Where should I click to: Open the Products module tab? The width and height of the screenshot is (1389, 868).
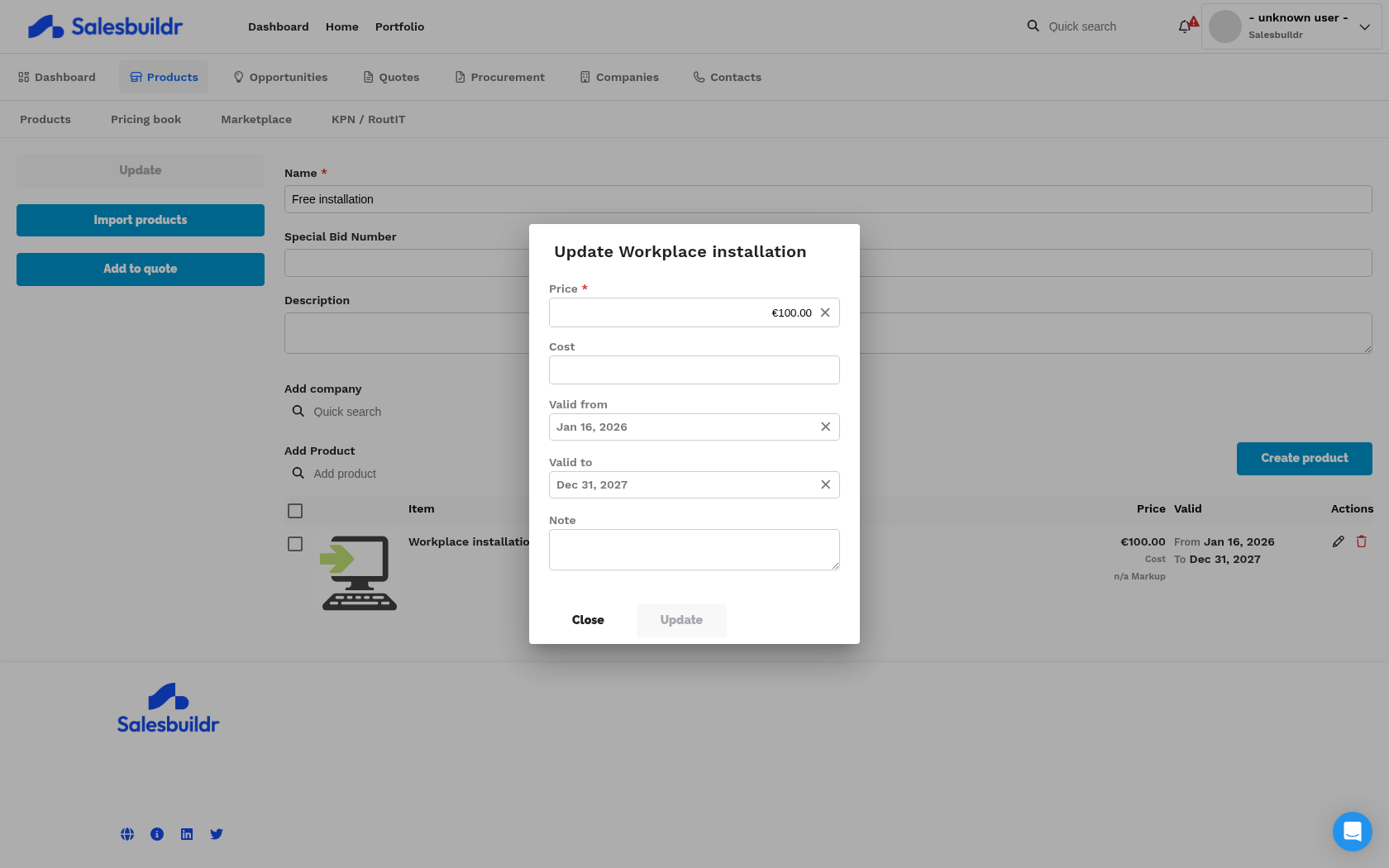pyautogui.click(x=164, y=77)
